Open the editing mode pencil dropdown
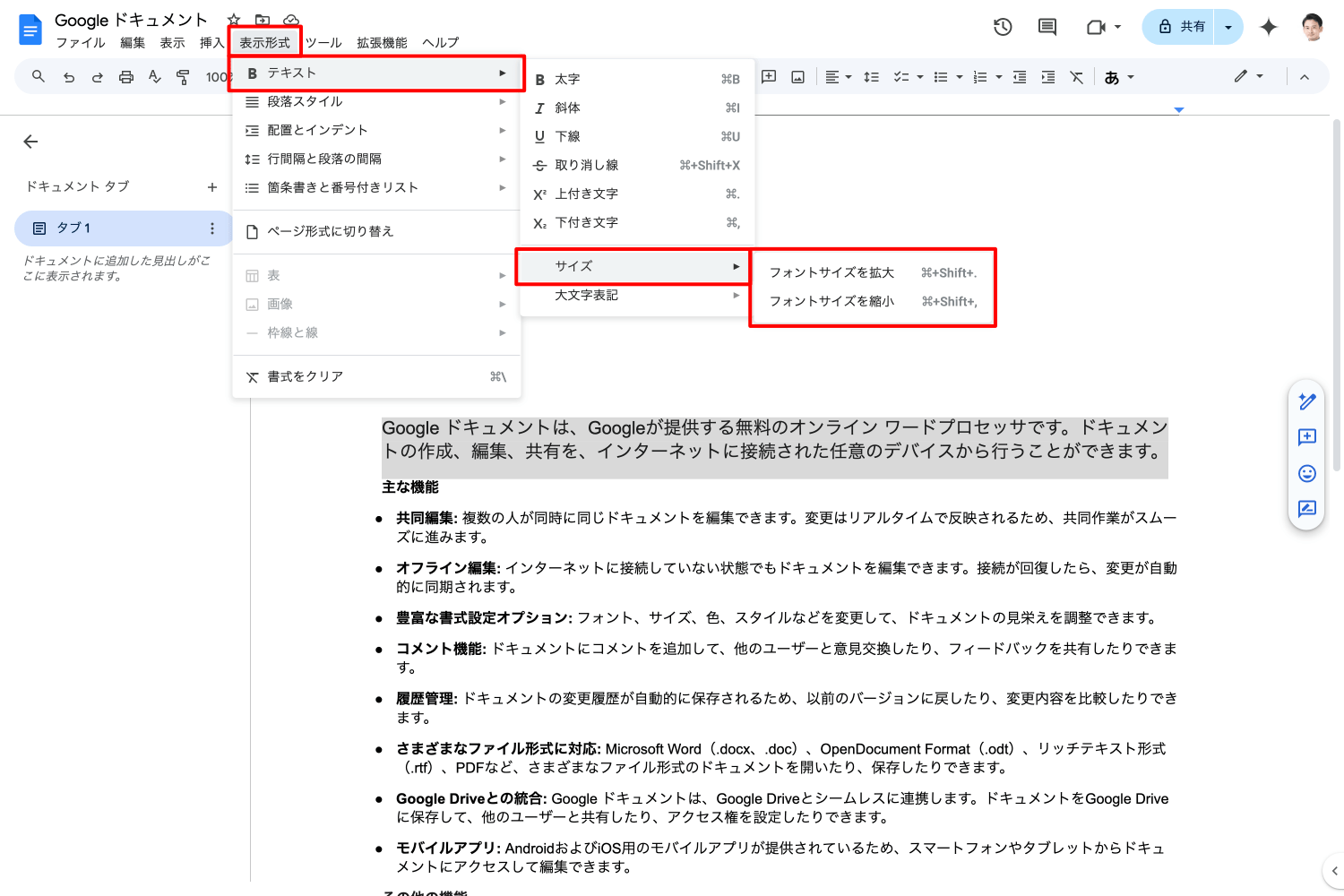Screen dimensions: 1344x896 pos(1248,77)
